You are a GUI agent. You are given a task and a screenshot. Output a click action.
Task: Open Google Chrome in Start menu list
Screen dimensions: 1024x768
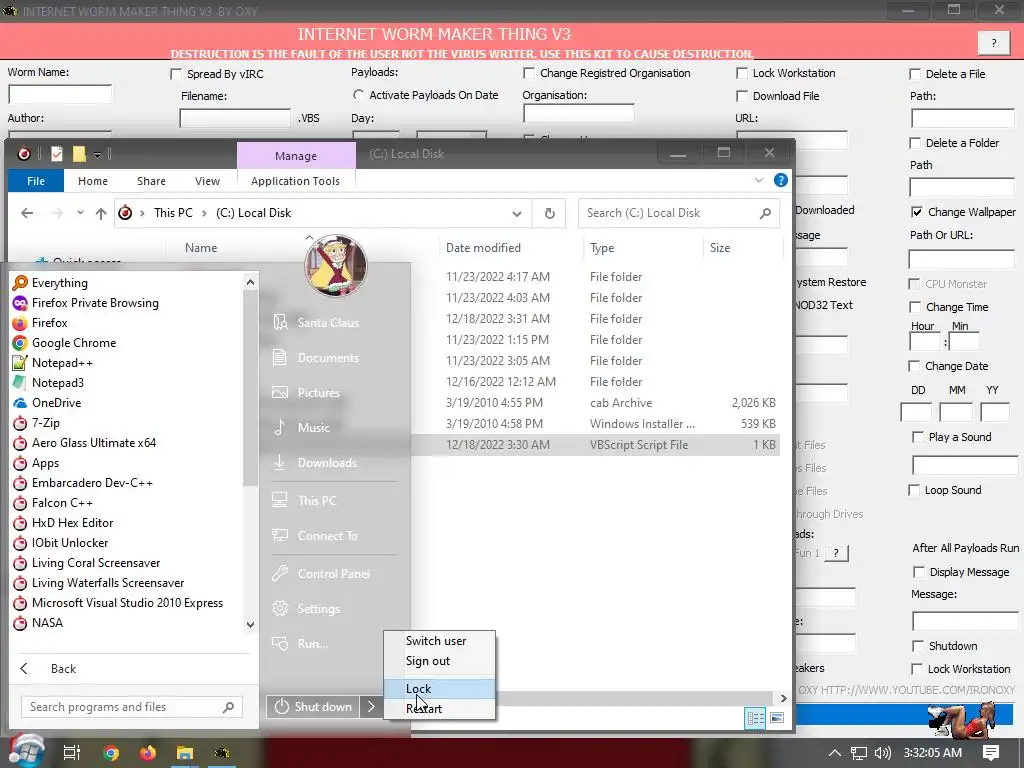point(65,343)
